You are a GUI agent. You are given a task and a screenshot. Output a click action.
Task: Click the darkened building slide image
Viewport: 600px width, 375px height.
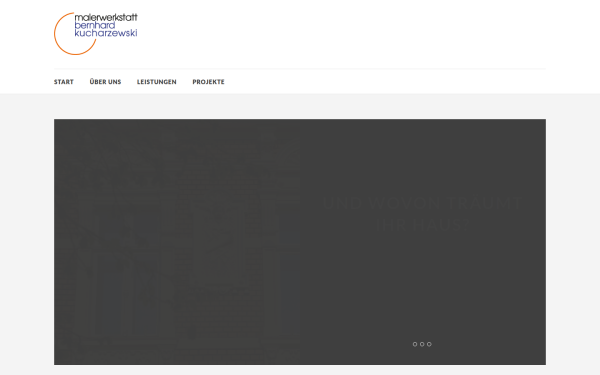(177, 242)
